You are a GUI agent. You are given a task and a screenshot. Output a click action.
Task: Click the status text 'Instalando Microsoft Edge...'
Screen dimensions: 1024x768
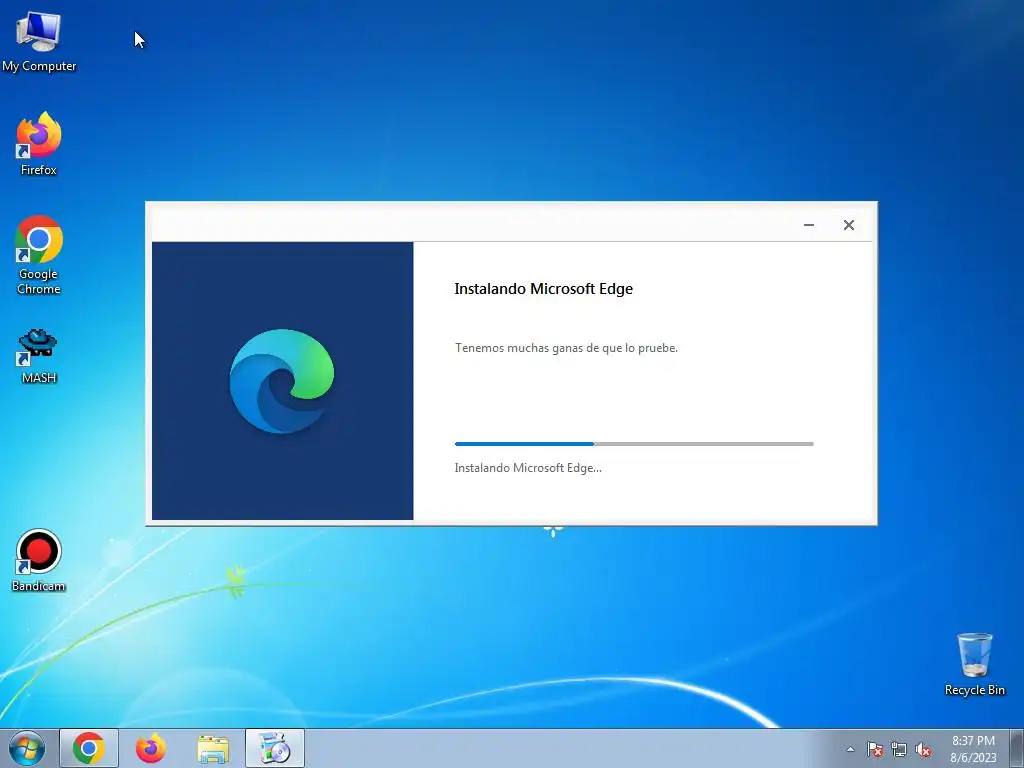(528, 468)
